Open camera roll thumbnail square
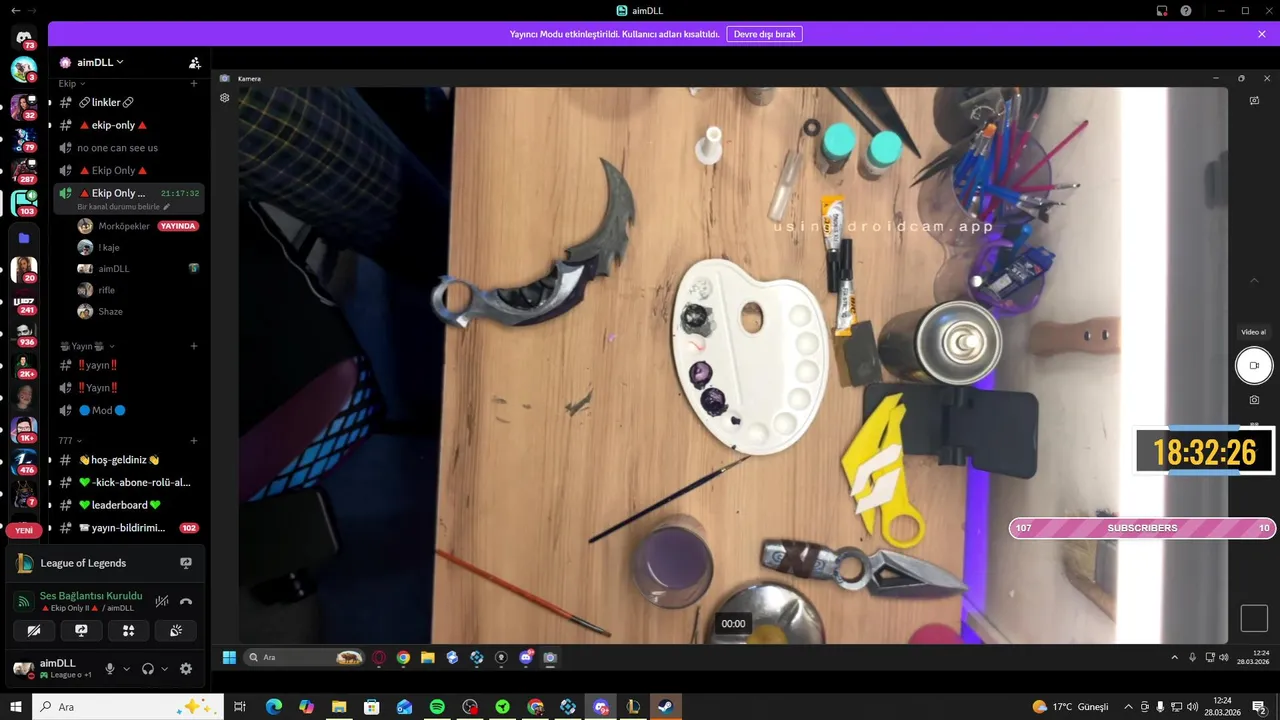 coord(1254,618)
